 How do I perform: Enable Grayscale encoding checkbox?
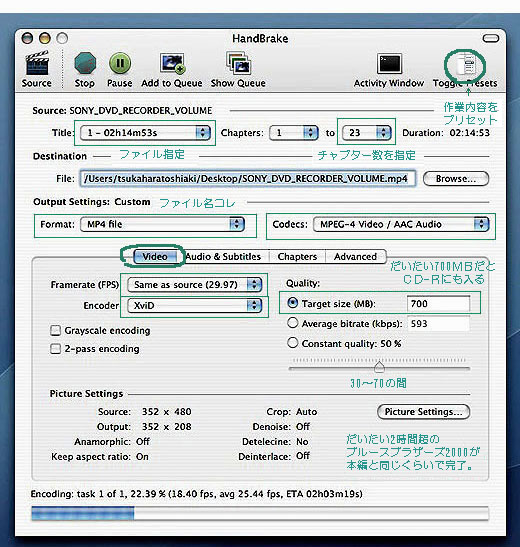click(x=55, y=330)
